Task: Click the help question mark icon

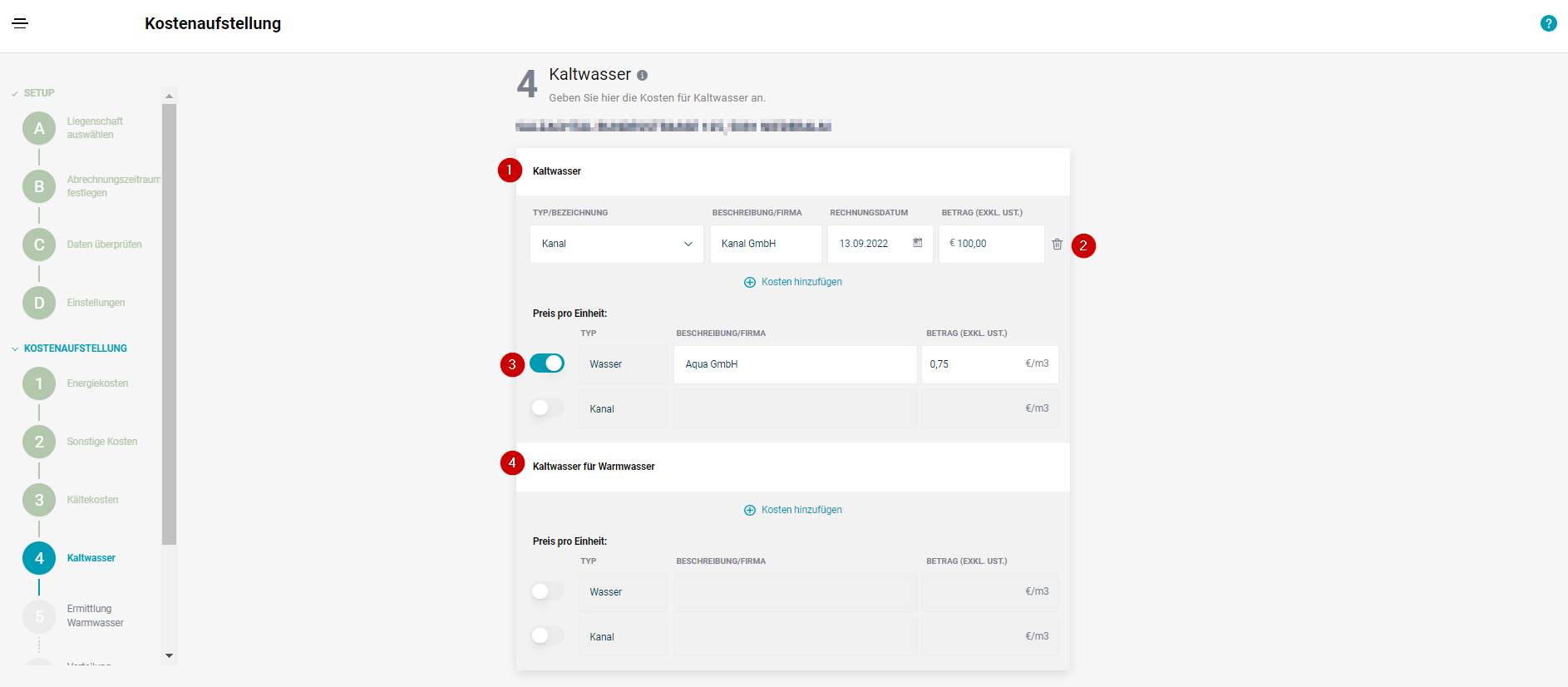Action: tap(1548, 23)
